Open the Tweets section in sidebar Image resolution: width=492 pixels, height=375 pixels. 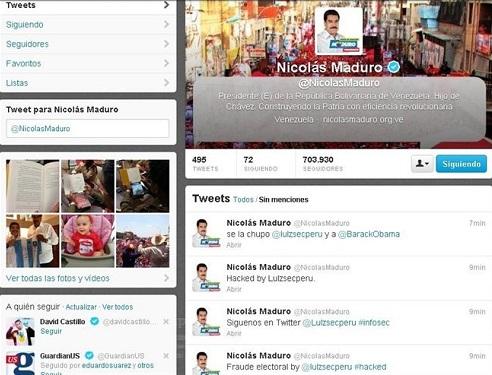click(88, 6)
